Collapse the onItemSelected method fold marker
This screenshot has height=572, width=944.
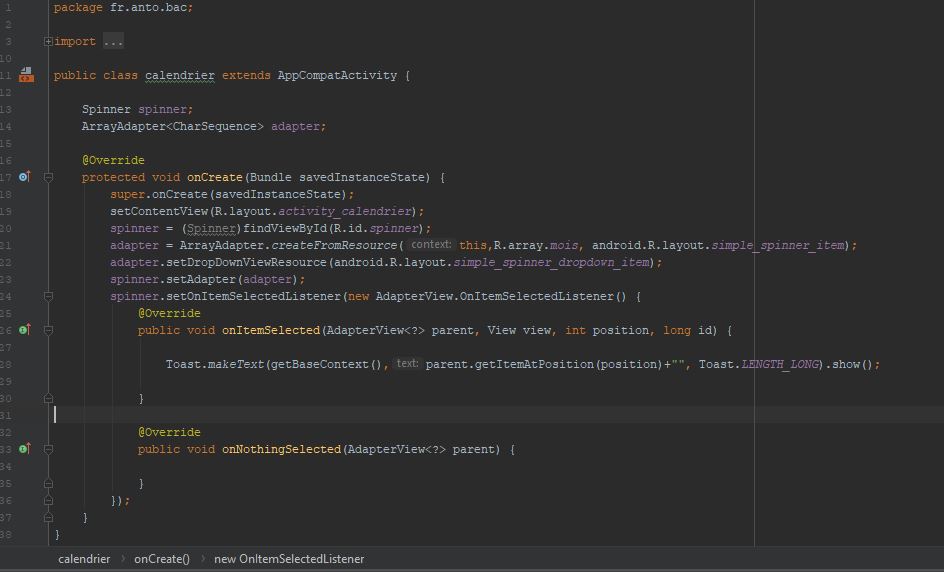tap(48, 331)
